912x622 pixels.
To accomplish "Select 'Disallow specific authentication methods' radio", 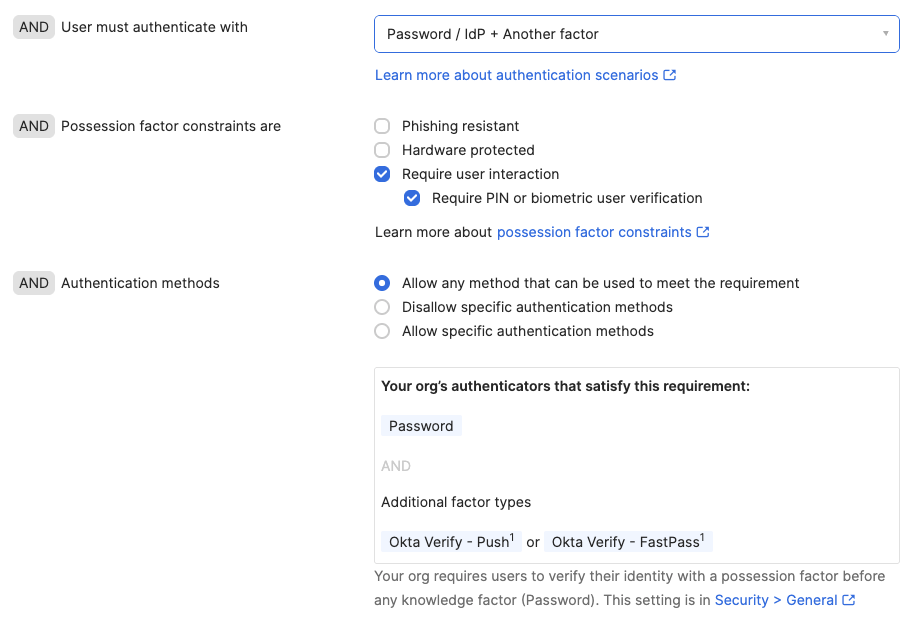I will tap(382, 307).
